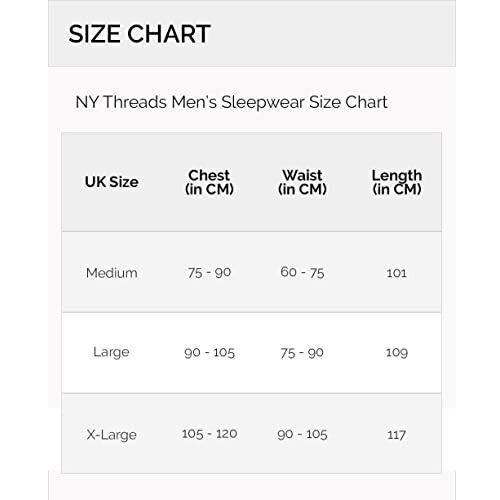Screen dimensions: 500x500
Task: Select the X-Large size row label
Action: pos(111,435)
